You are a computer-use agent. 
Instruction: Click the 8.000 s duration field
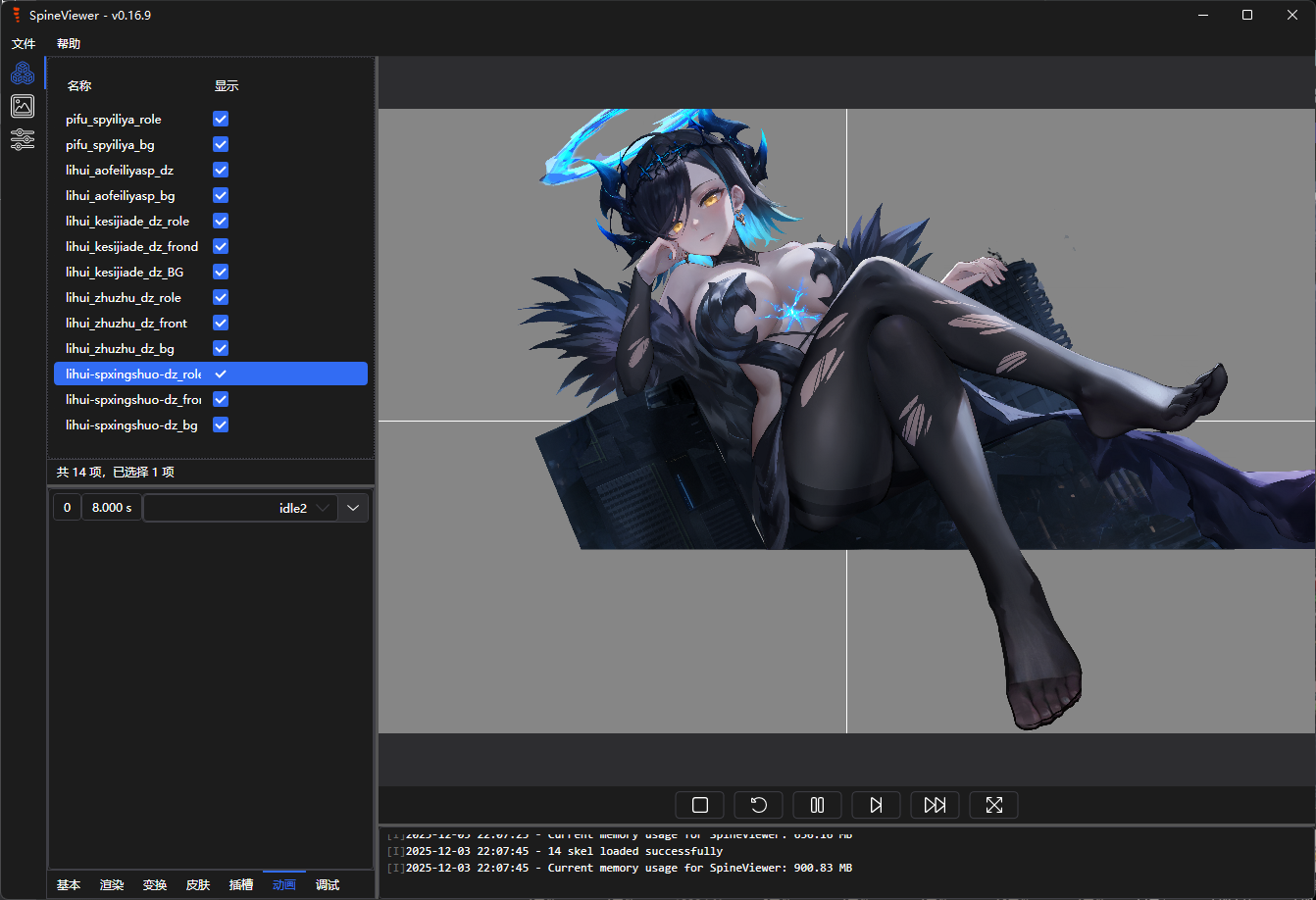(x=111, y=508)
